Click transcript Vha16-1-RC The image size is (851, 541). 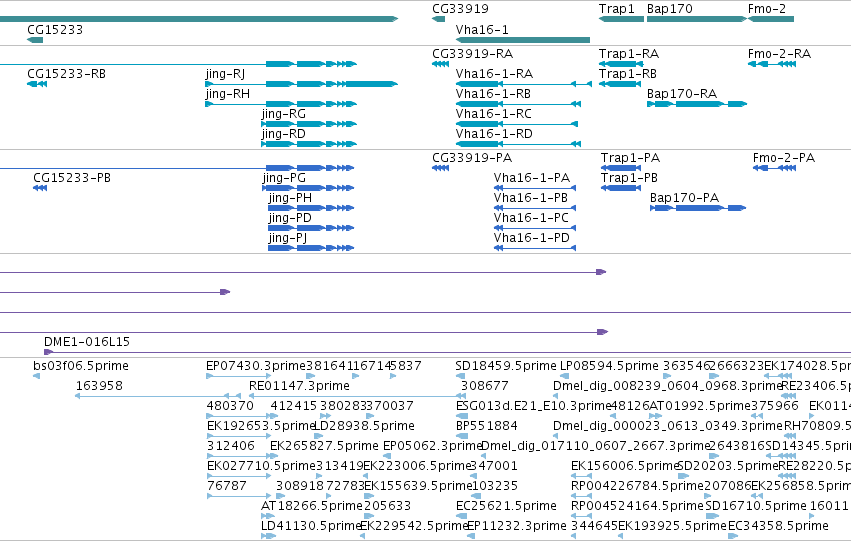[517, 124]
